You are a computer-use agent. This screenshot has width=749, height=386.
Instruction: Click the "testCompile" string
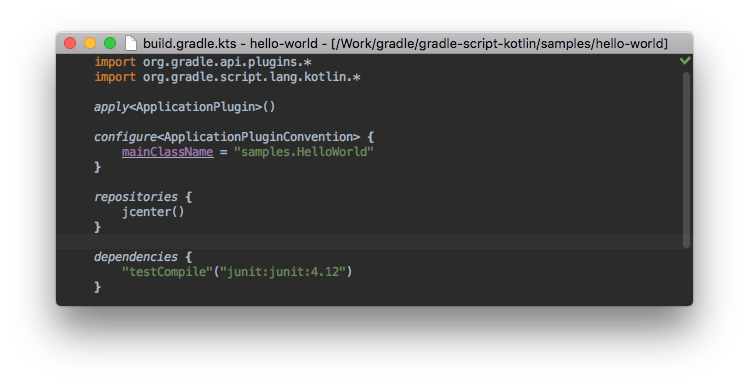[167, 272]
